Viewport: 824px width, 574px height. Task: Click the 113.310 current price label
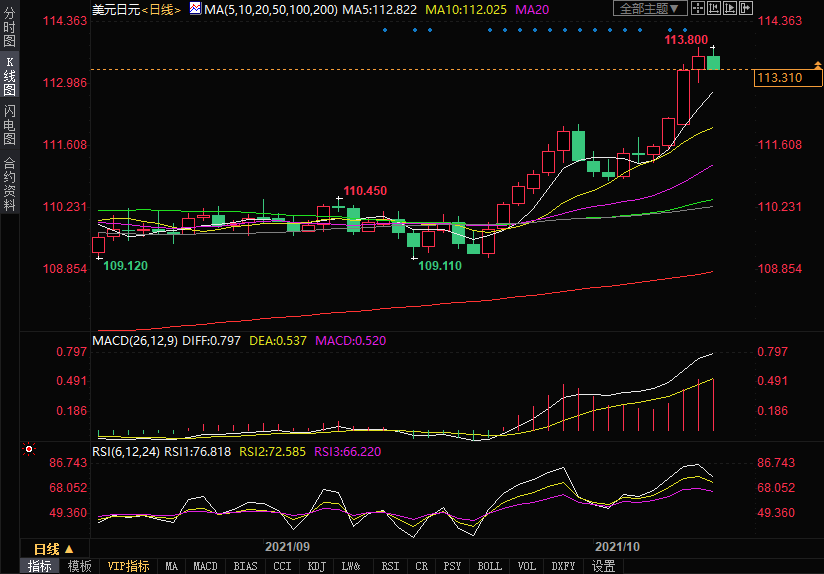click(780, 77)
